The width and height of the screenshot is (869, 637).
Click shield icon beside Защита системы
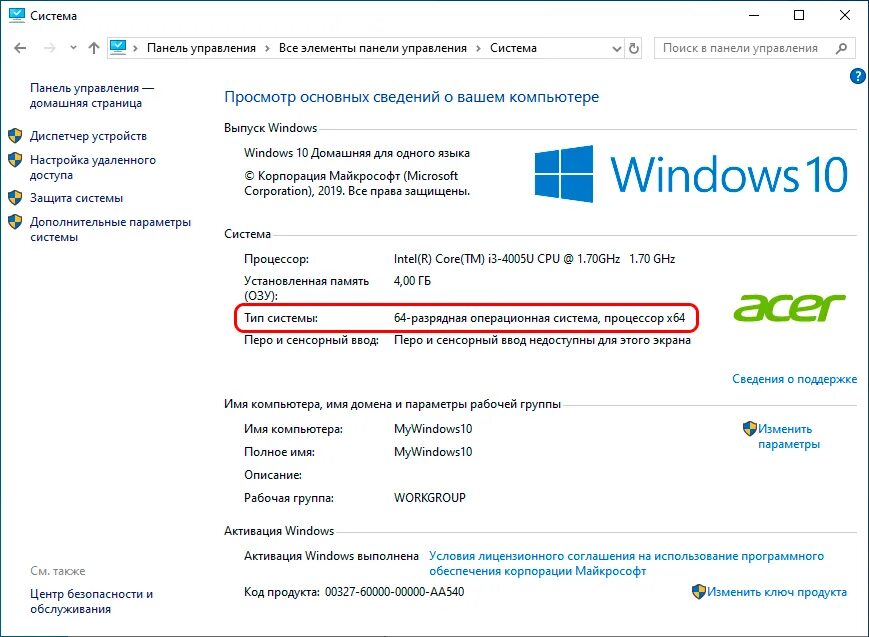[x=16, y=197]
